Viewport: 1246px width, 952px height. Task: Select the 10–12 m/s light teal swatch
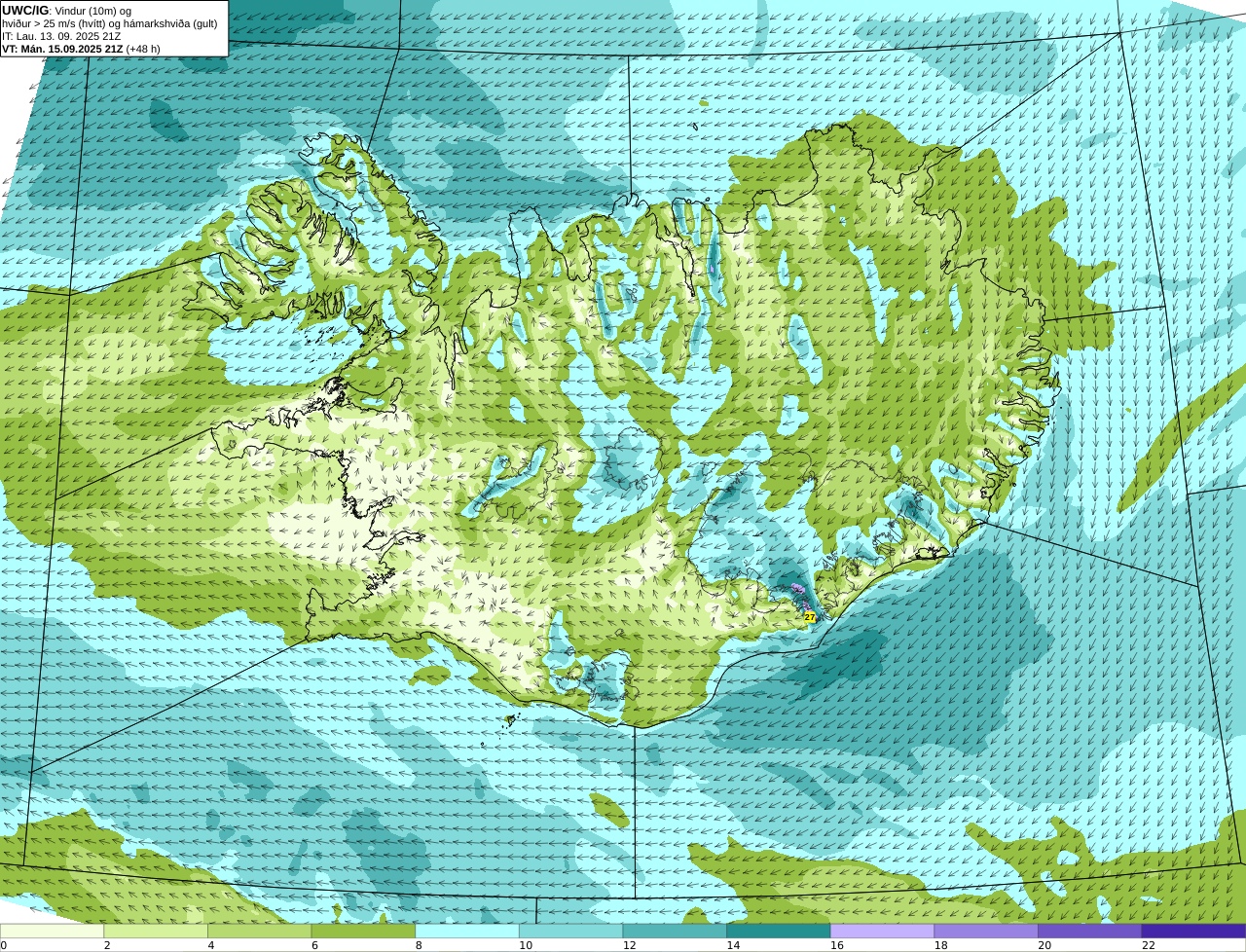point(570,931)
